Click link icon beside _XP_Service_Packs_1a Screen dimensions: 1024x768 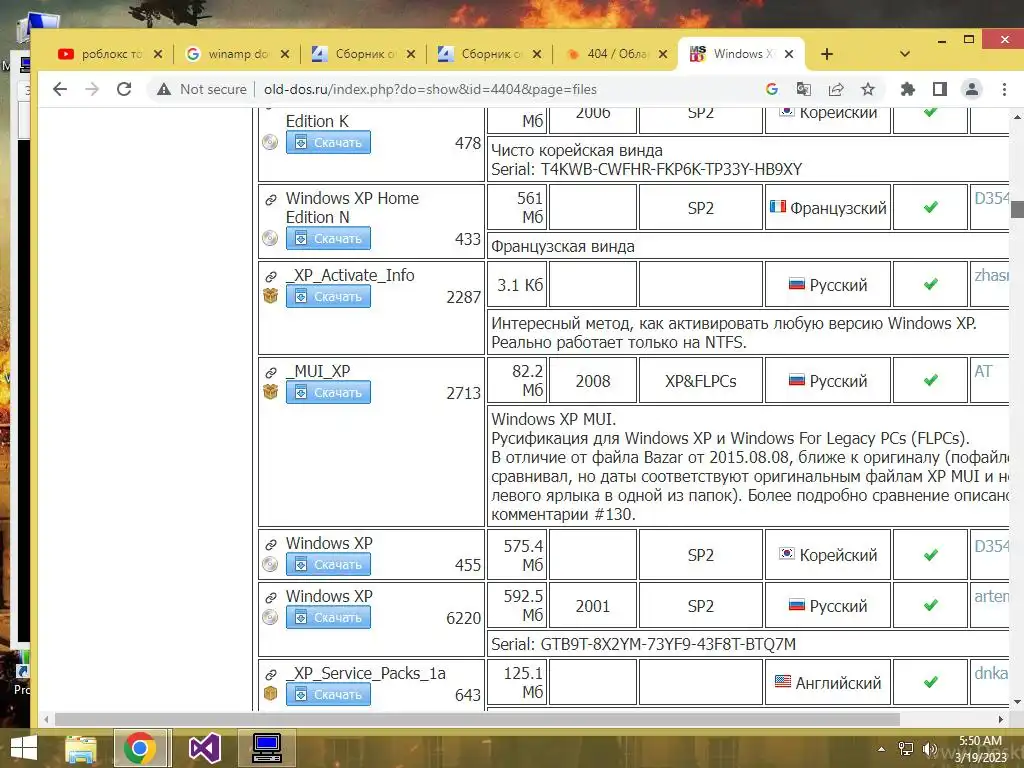point(270,675)
